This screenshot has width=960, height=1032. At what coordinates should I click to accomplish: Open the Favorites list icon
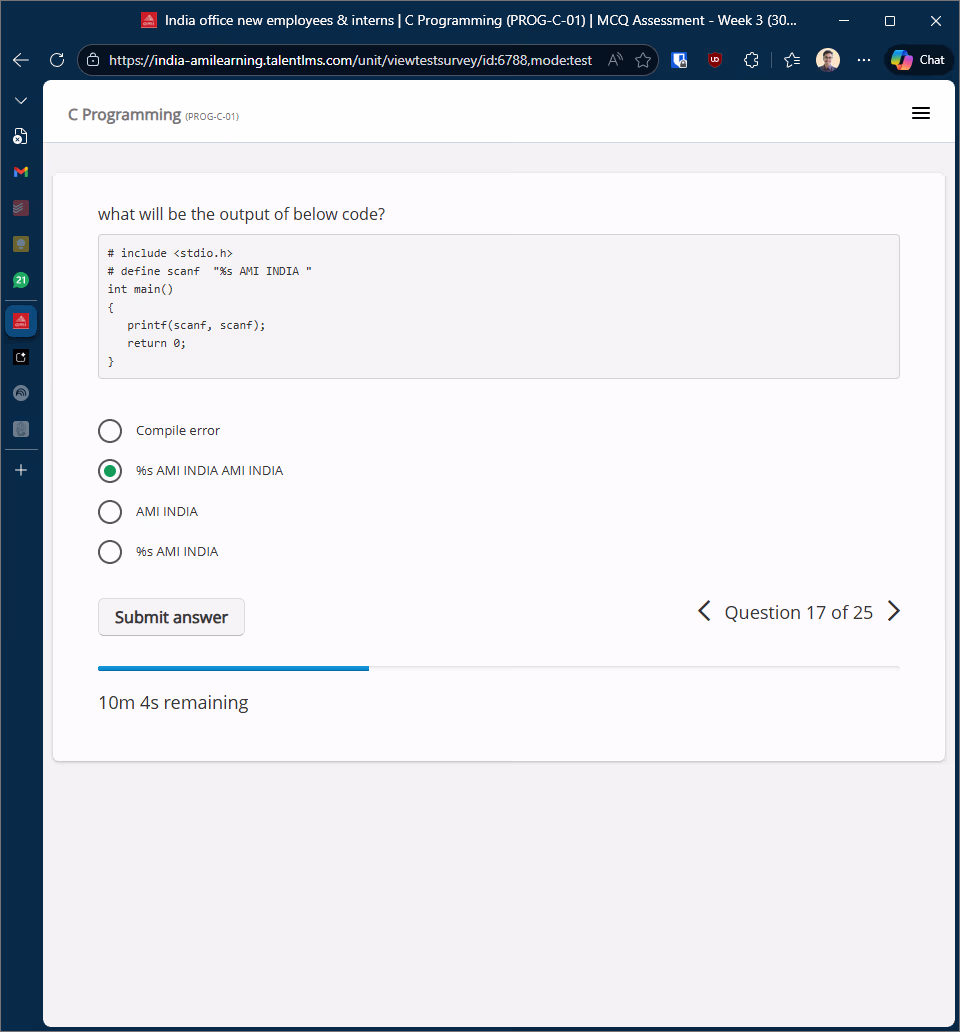pos(792,60)
